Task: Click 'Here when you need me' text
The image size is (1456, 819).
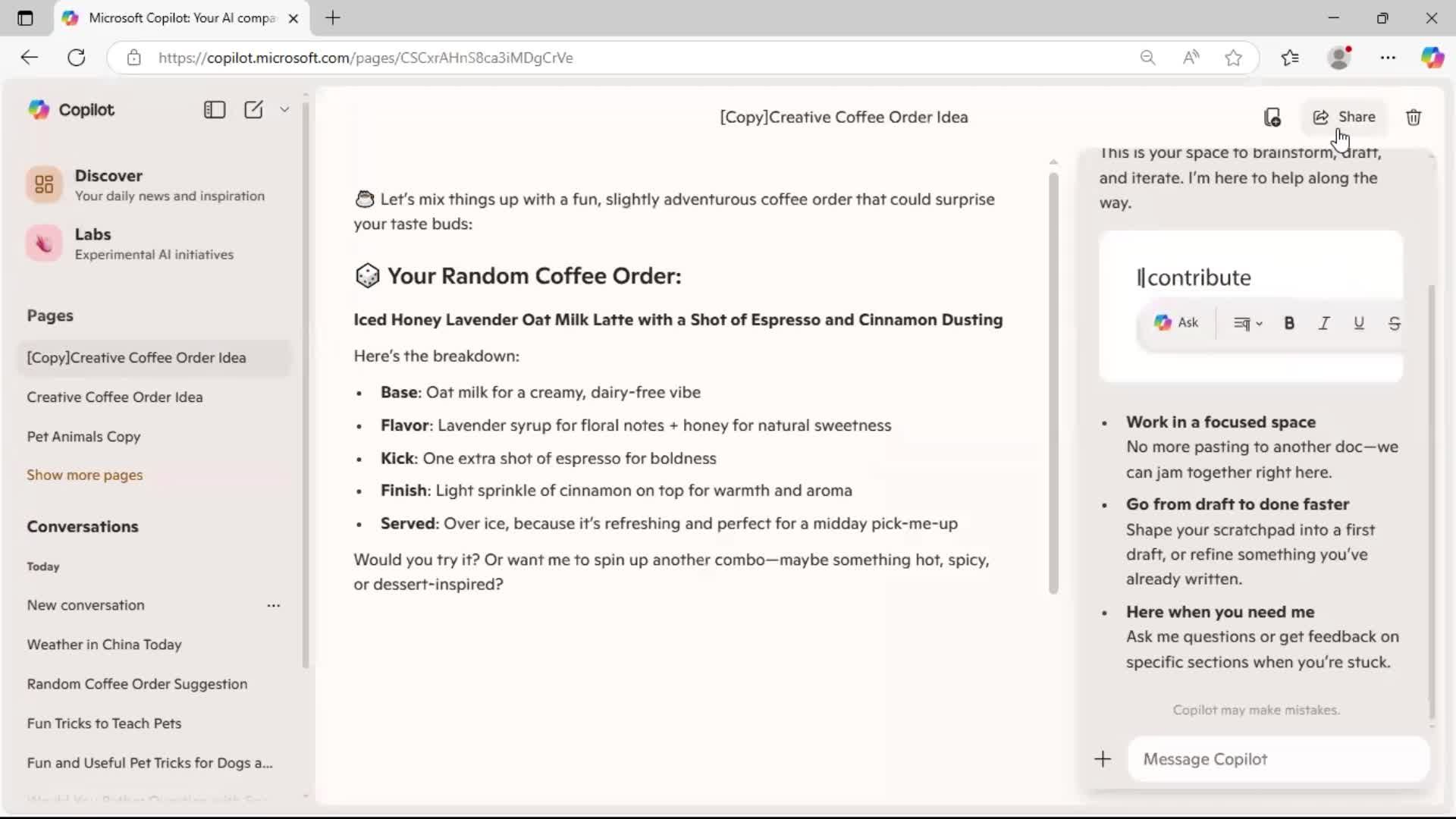Action: pyautogui.click(x=1219, y=612)
